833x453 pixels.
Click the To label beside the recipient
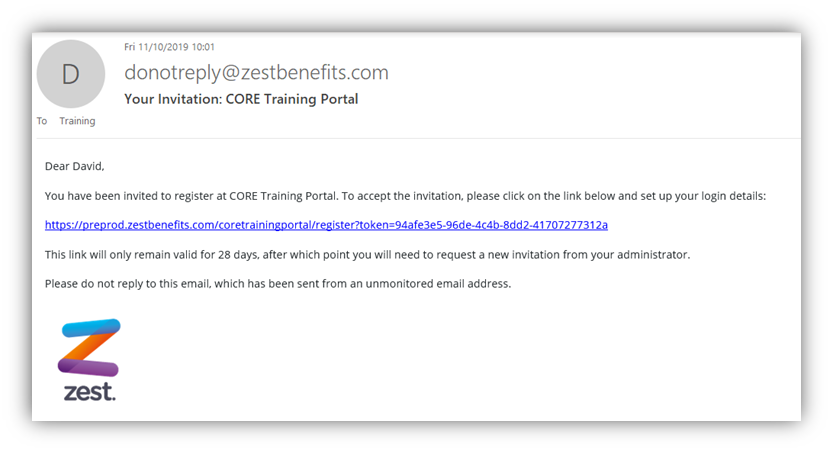(42, 121)
